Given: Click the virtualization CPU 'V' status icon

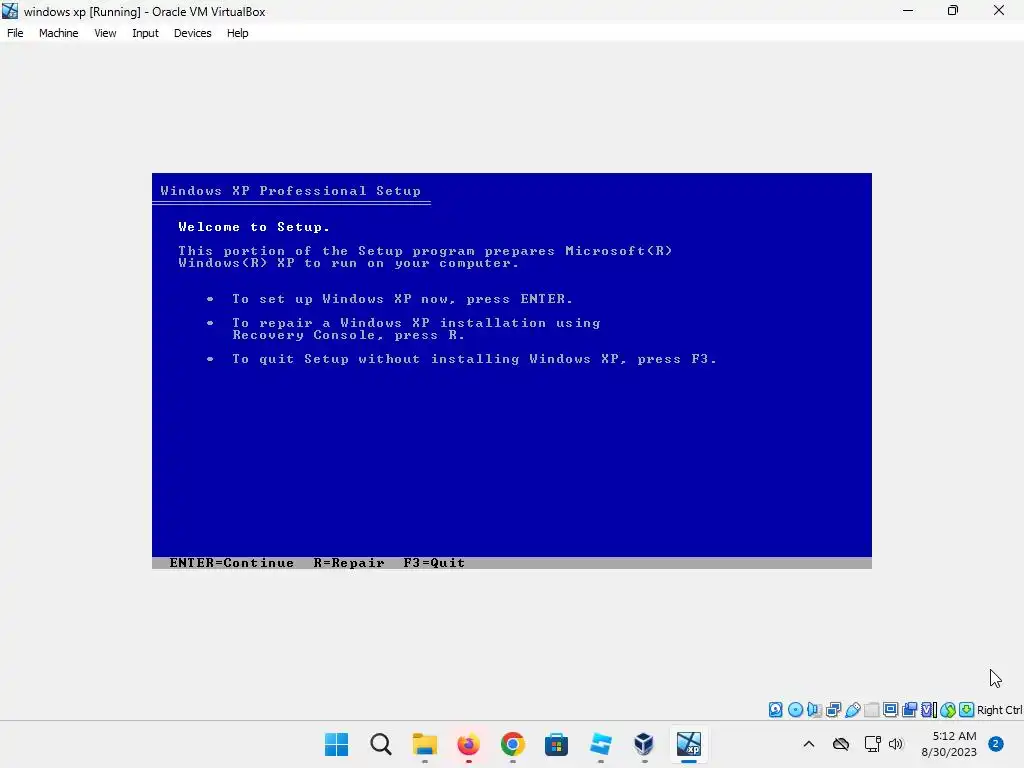Looking at the screenshot, I should (x=929, y=710).
